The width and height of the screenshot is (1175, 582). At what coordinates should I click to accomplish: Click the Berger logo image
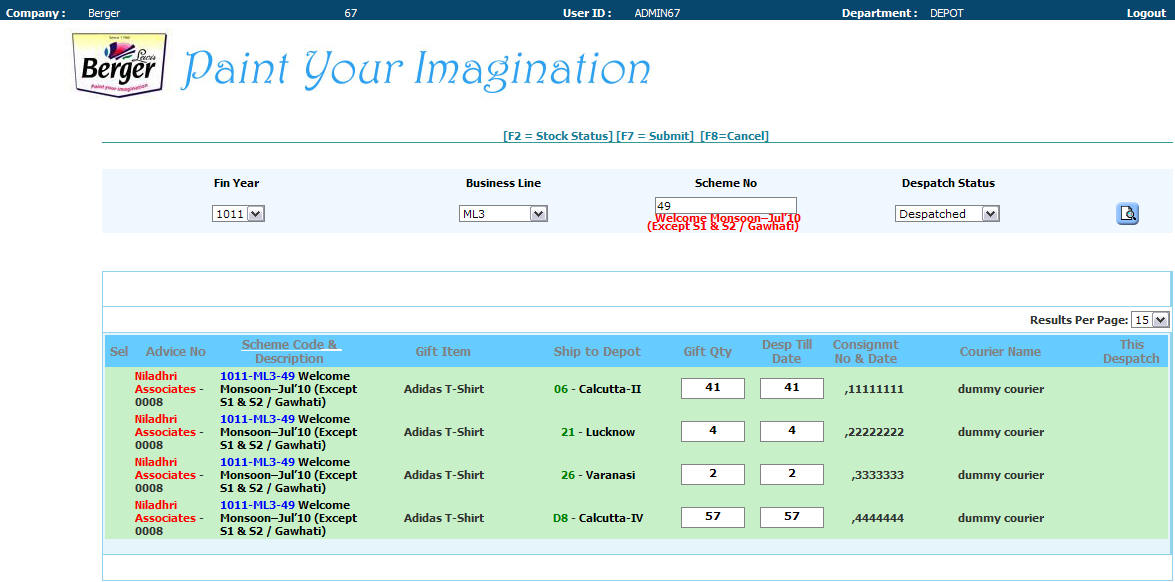[120, 65]
